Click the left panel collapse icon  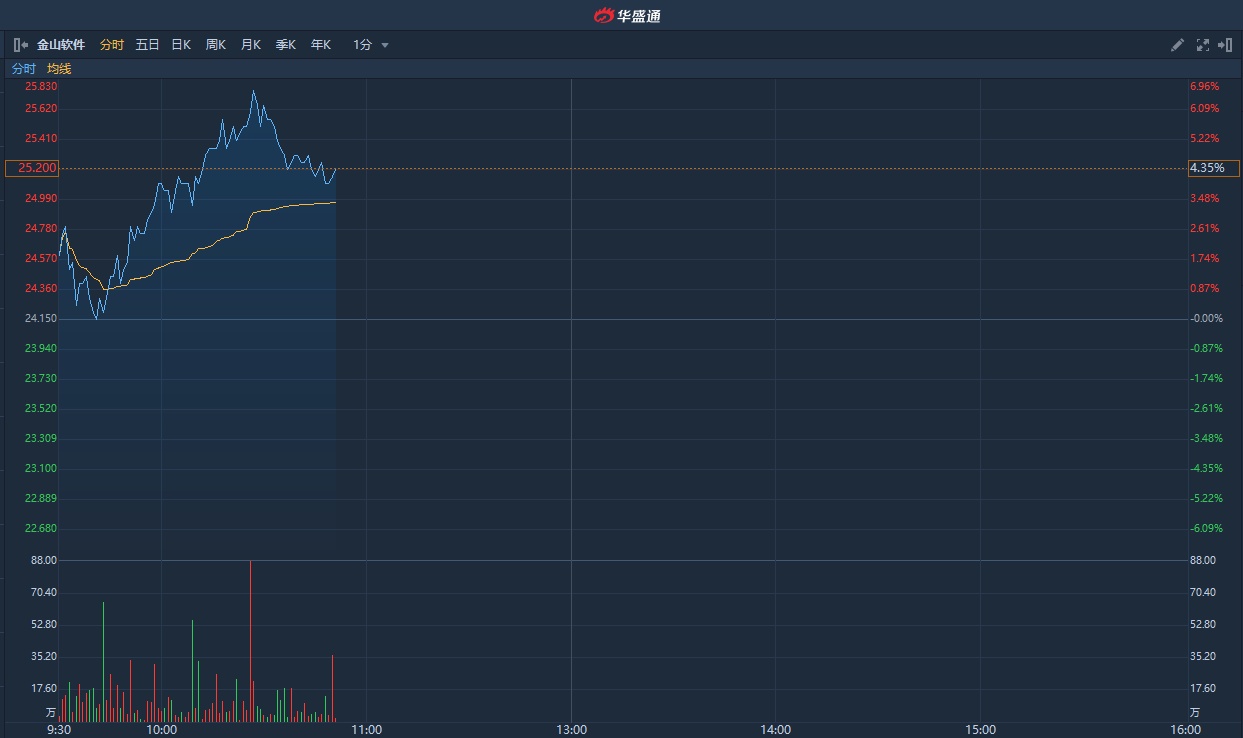click(x=20, y=45)
